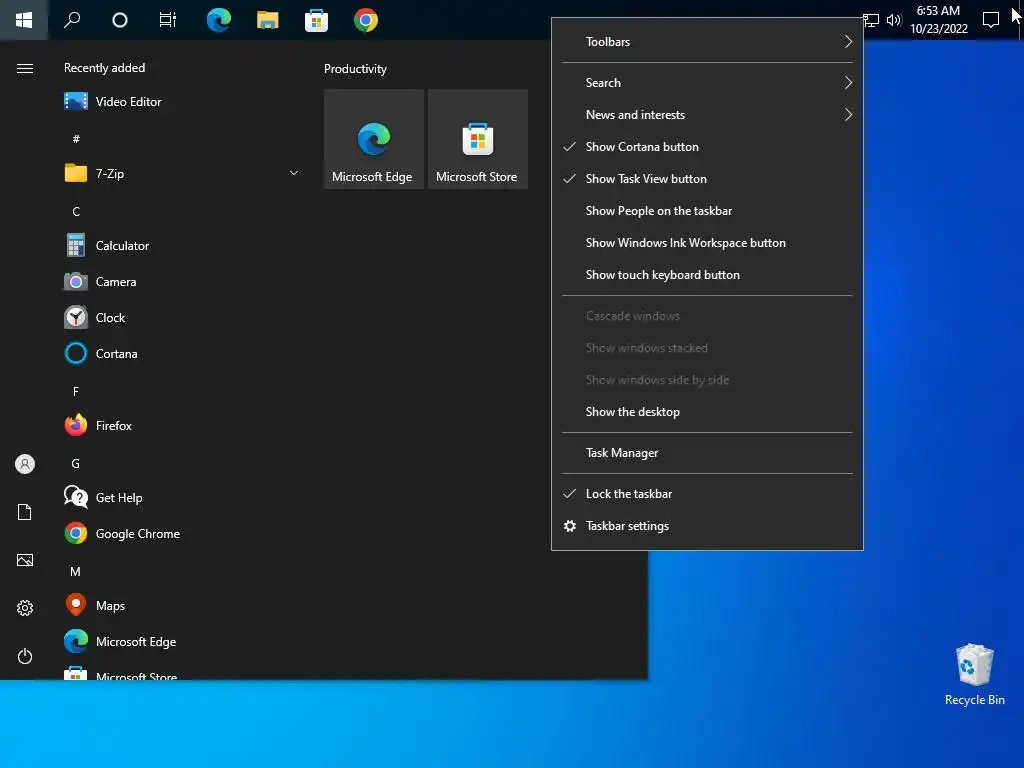Click the # index header

click(76, 139)
